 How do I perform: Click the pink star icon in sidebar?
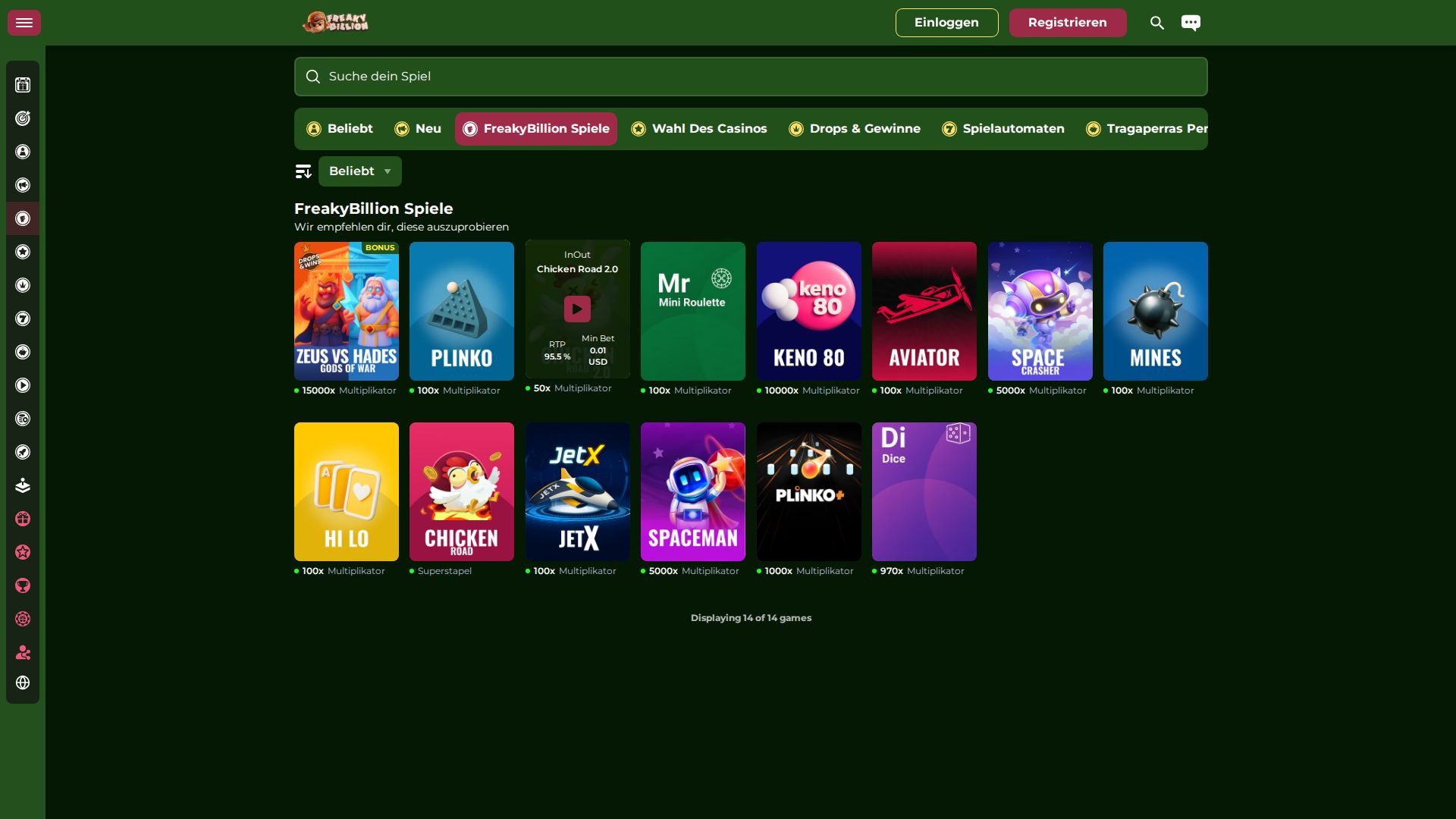[x=23, y=552]
